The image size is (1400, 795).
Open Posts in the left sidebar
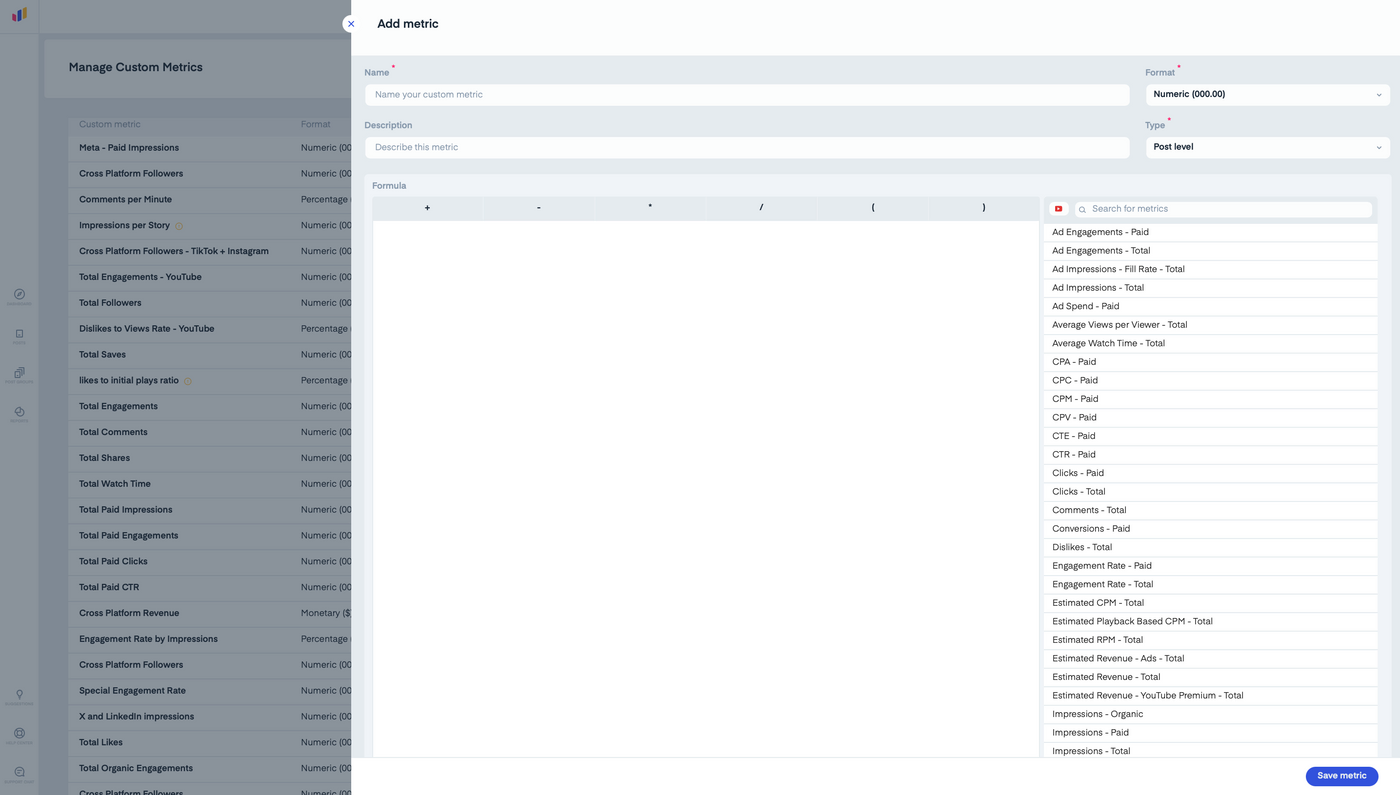click(x=19, y=336)
